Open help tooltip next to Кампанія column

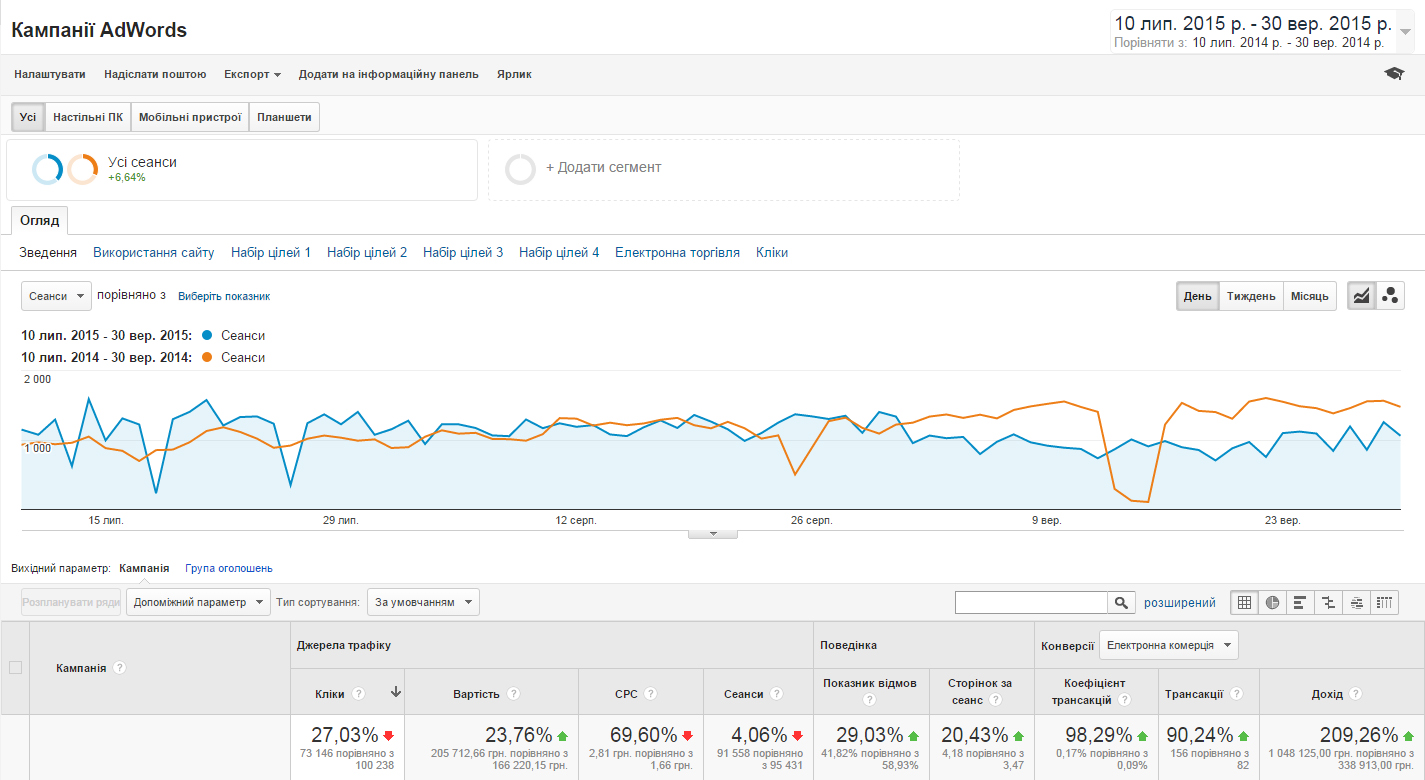point(120,668)
